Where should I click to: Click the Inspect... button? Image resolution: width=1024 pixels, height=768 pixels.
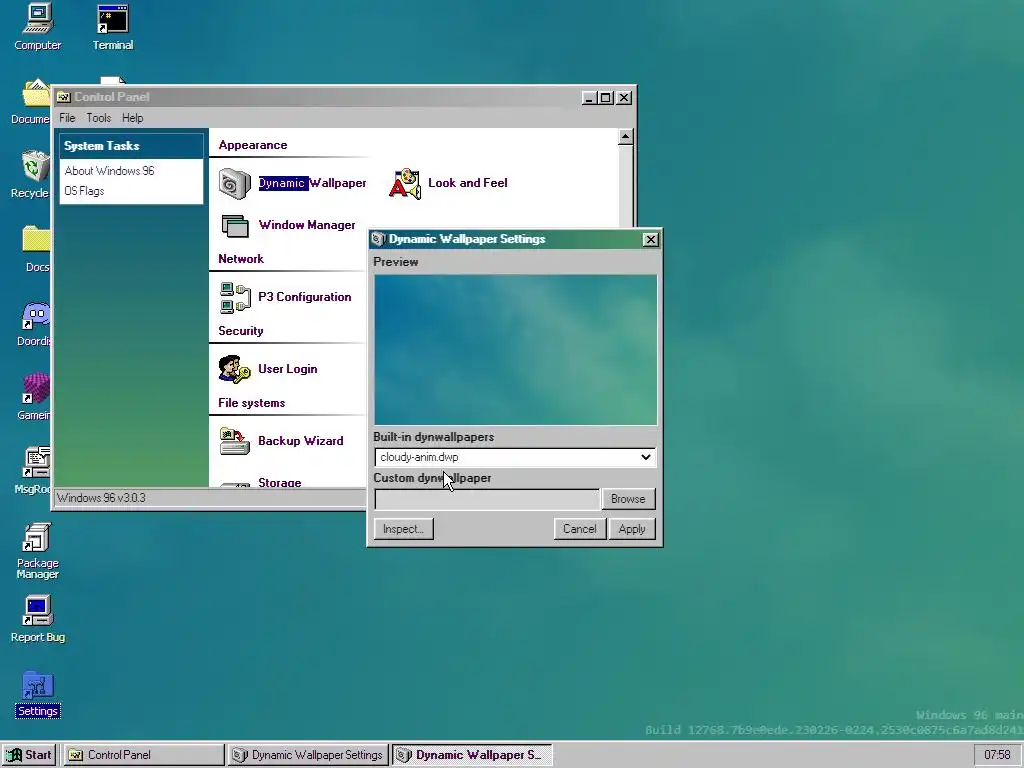[x=404, y=529]
